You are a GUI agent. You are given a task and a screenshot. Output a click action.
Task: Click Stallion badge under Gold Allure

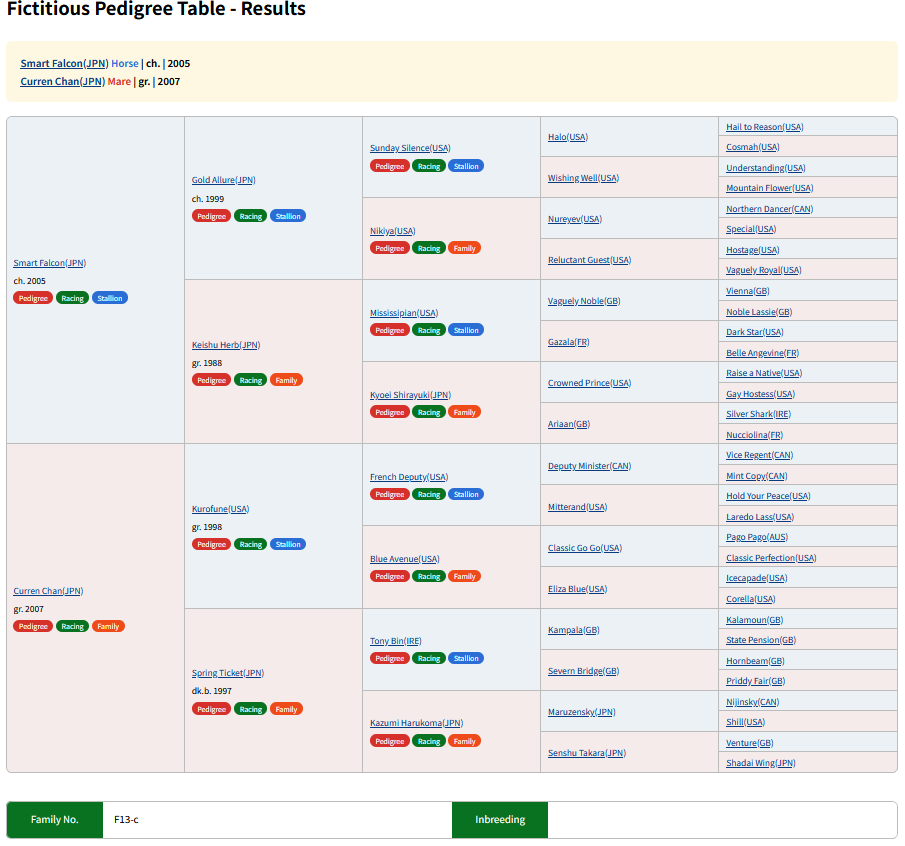coord(288,216)
